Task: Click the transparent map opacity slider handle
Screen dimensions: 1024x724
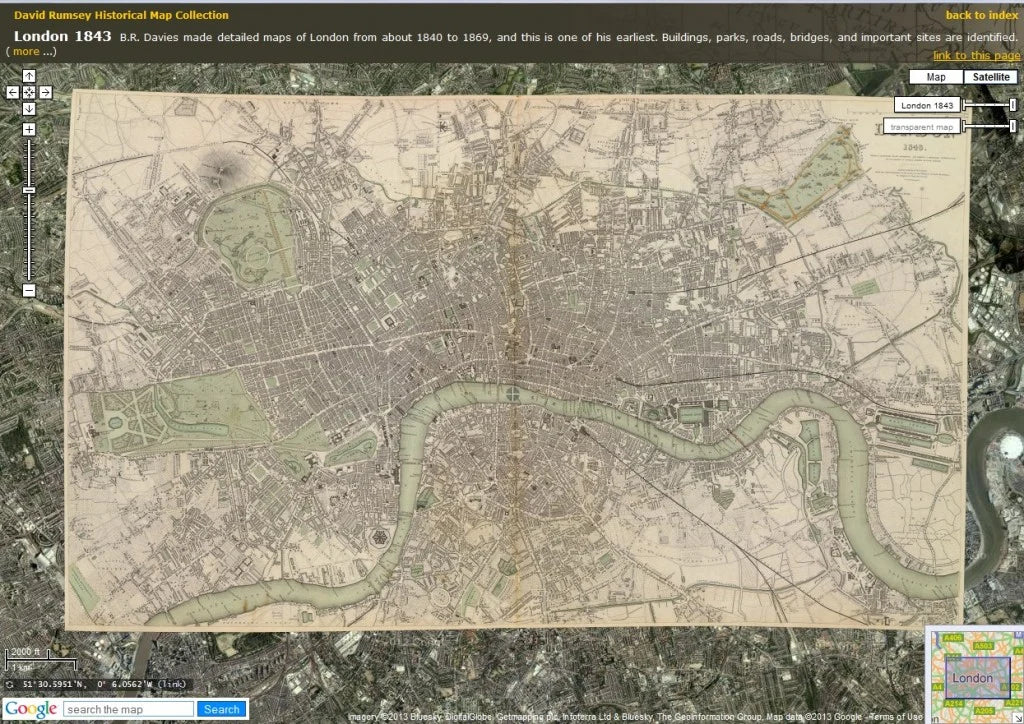Action: tap(1013, 127)
